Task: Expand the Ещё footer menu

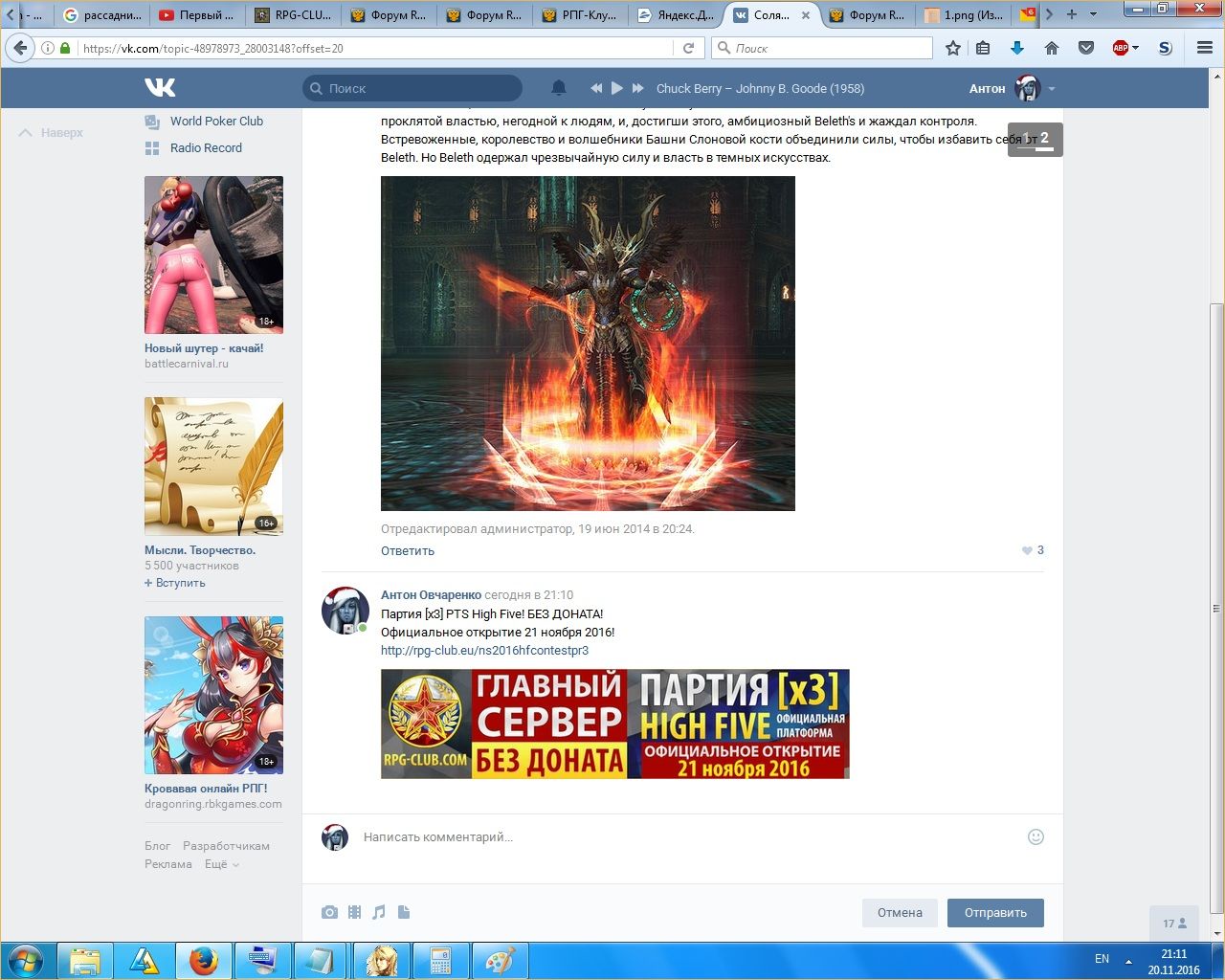Action: click(221, 864)
